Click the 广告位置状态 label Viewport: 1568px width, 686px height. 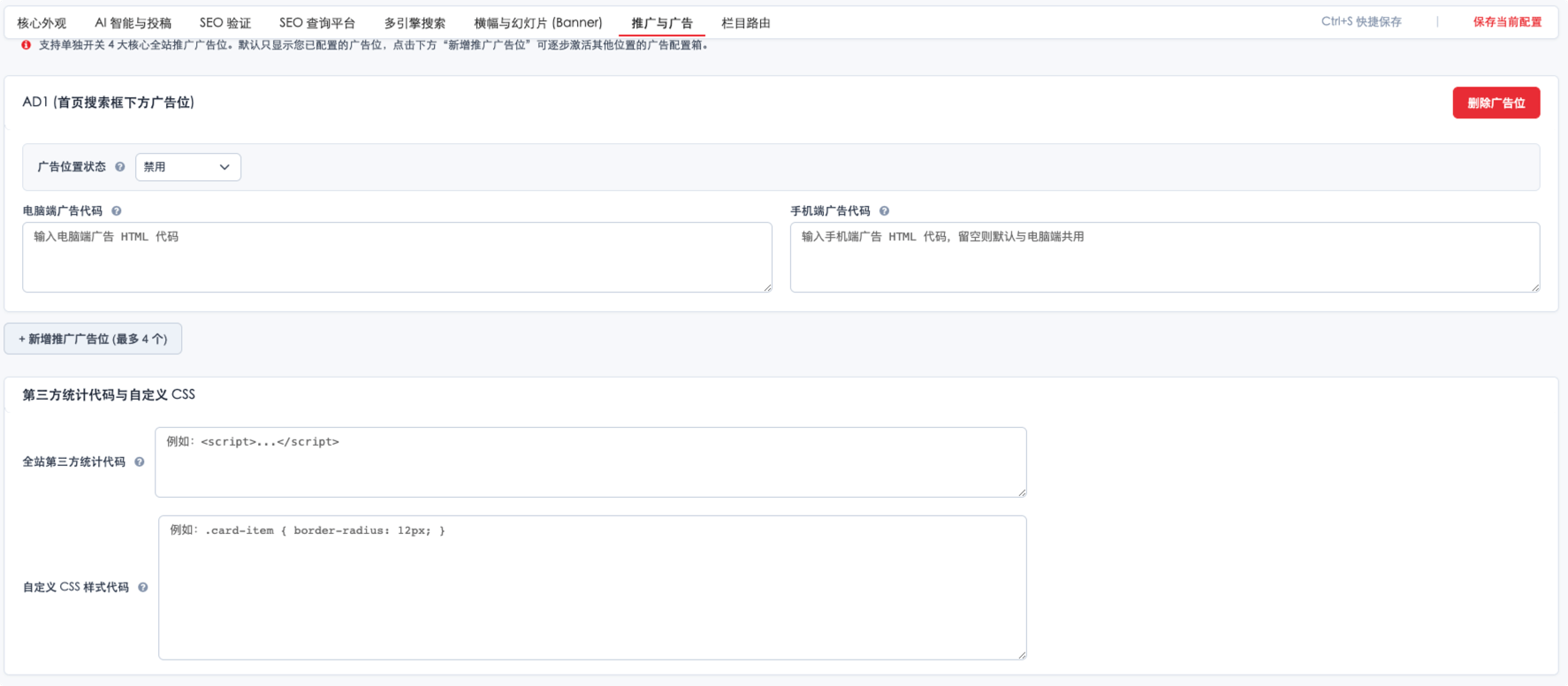[x=72, y=167]
